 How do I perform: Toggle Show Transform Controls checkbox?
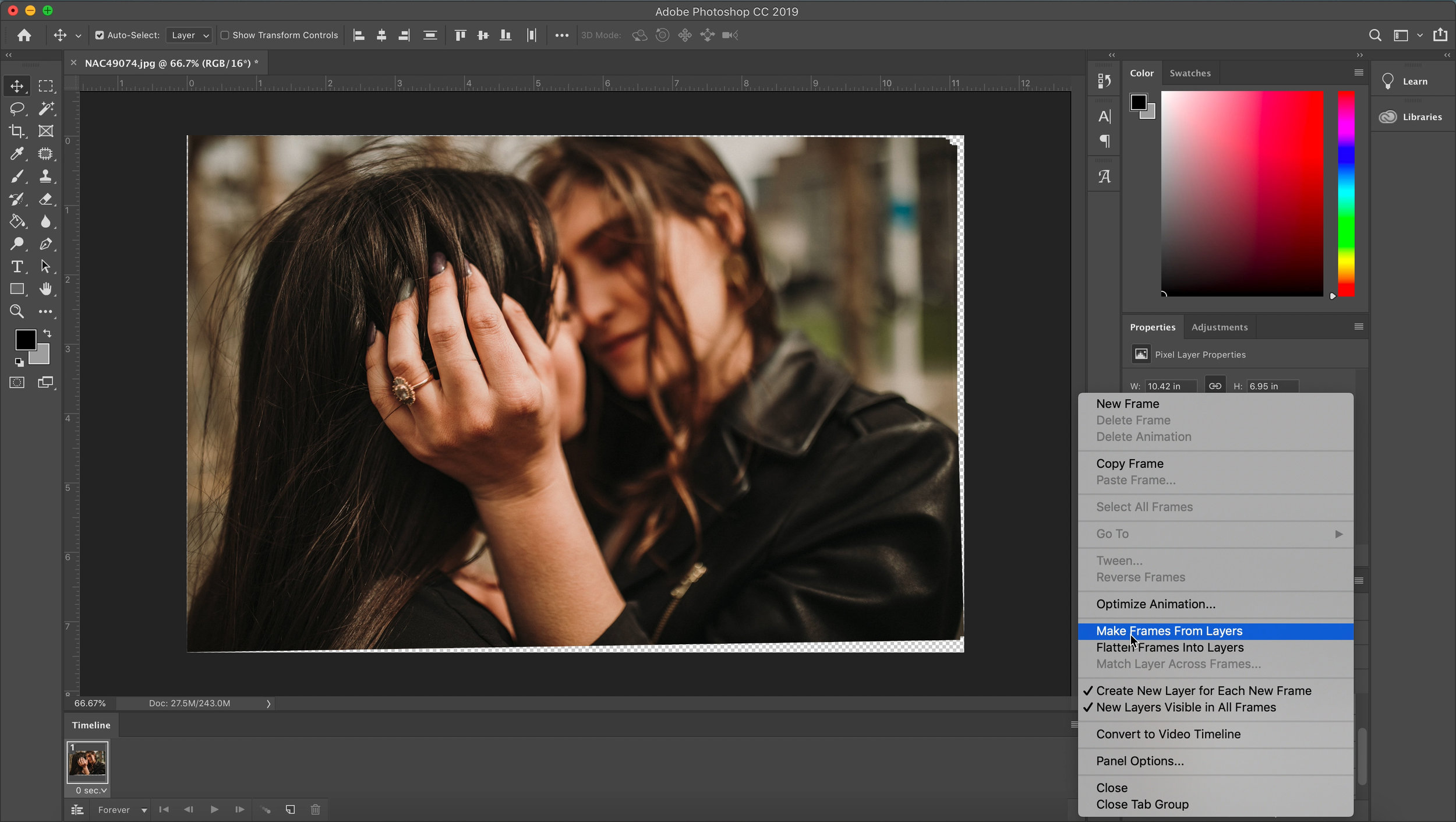[223, 35]
